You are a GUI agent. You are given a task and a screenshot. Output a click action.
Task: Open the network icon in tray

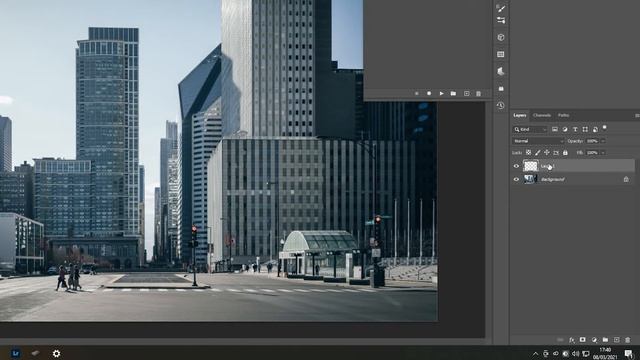tap(586, 353)
